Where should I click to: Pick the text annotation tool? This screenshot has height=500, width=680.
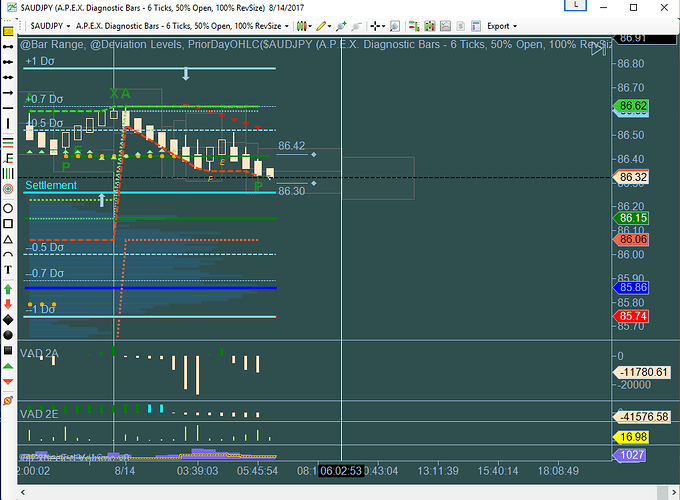[x=8, y=271]
